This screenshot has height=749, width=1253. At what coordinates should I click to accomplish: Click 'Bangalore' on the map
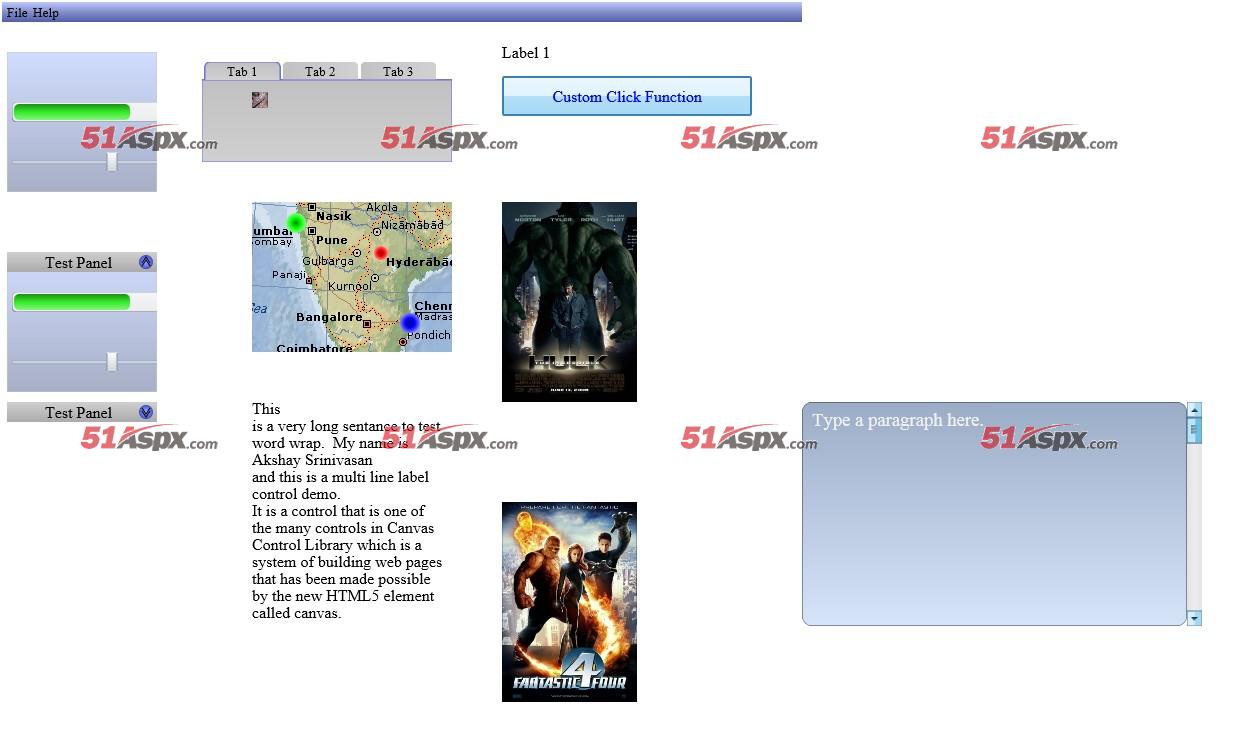(329, 317)
